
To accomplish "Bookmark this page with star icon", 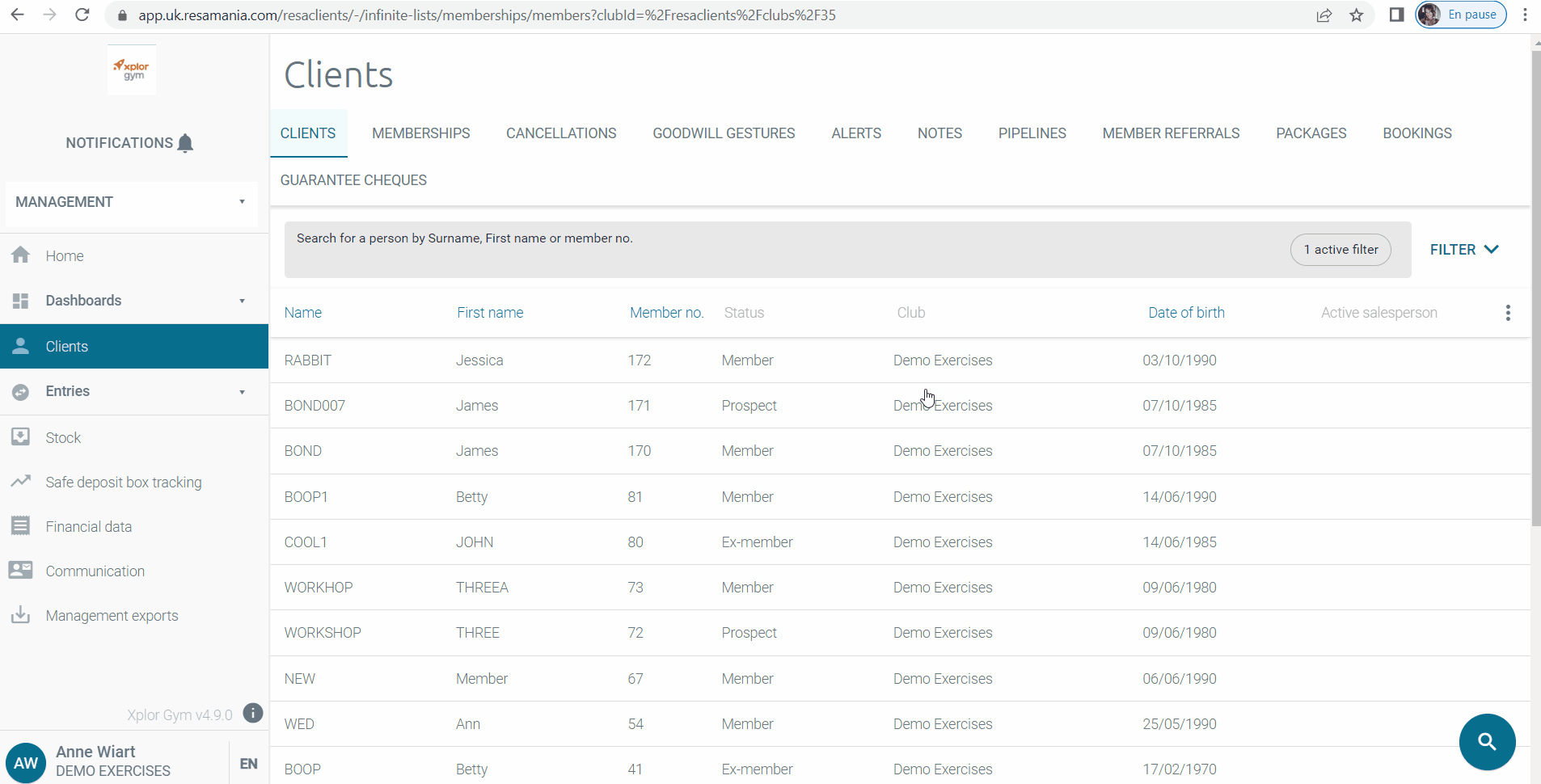I will coord(1356,15).
